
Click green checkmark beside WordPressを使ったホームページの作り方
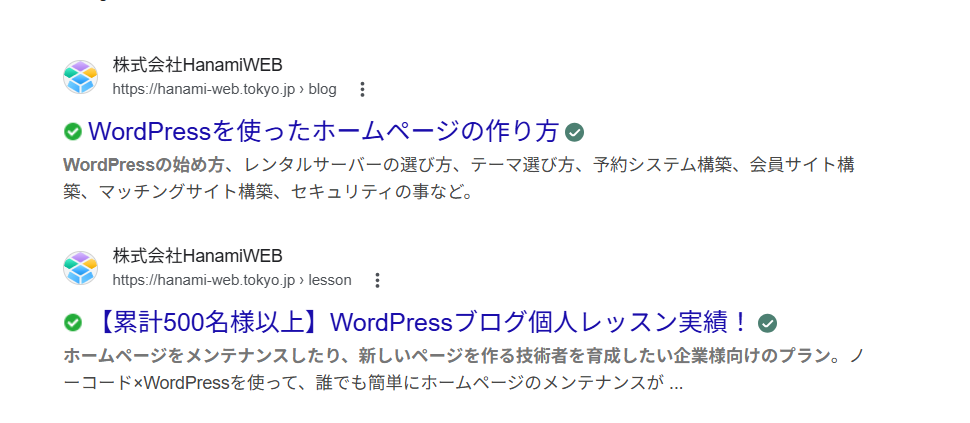(73, 131)
